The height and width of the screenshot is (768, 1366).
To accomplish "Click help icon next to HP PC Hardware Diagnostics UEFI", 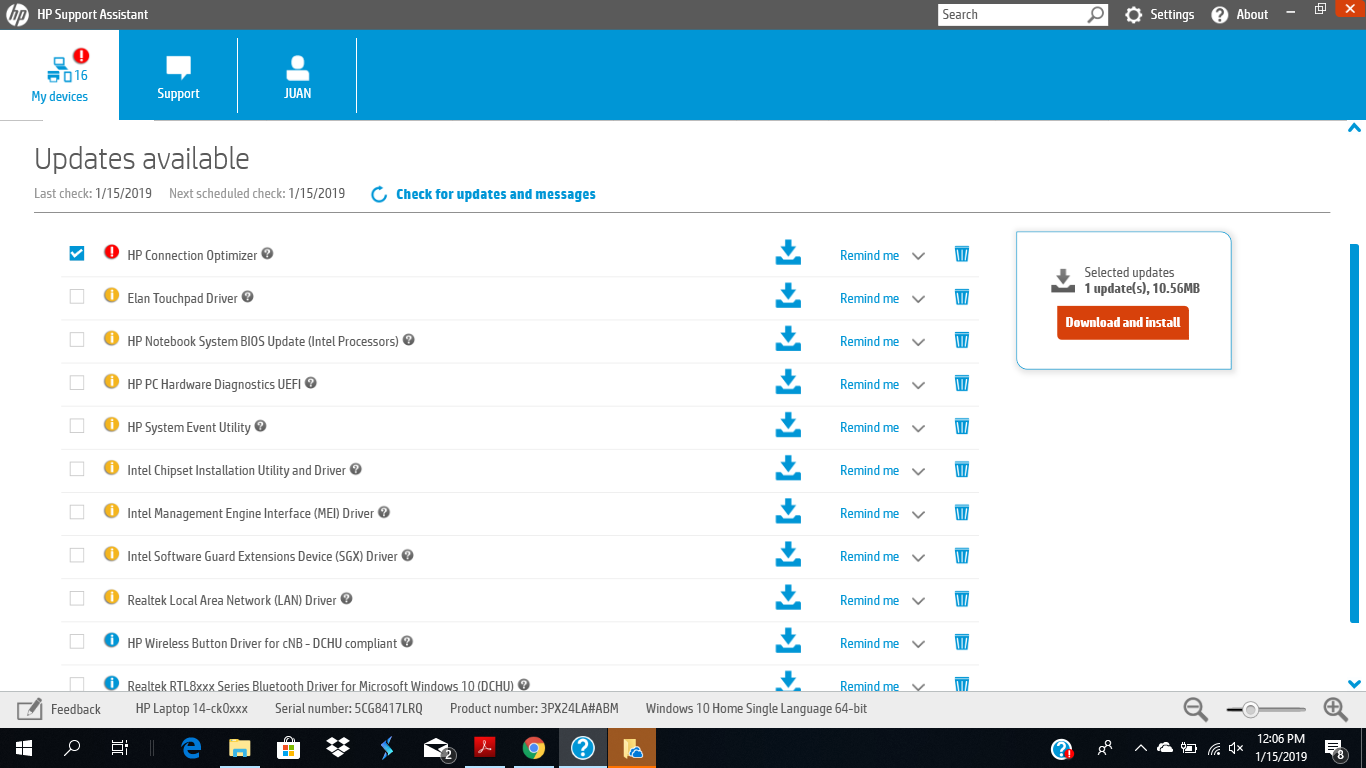I will (311, 383).
